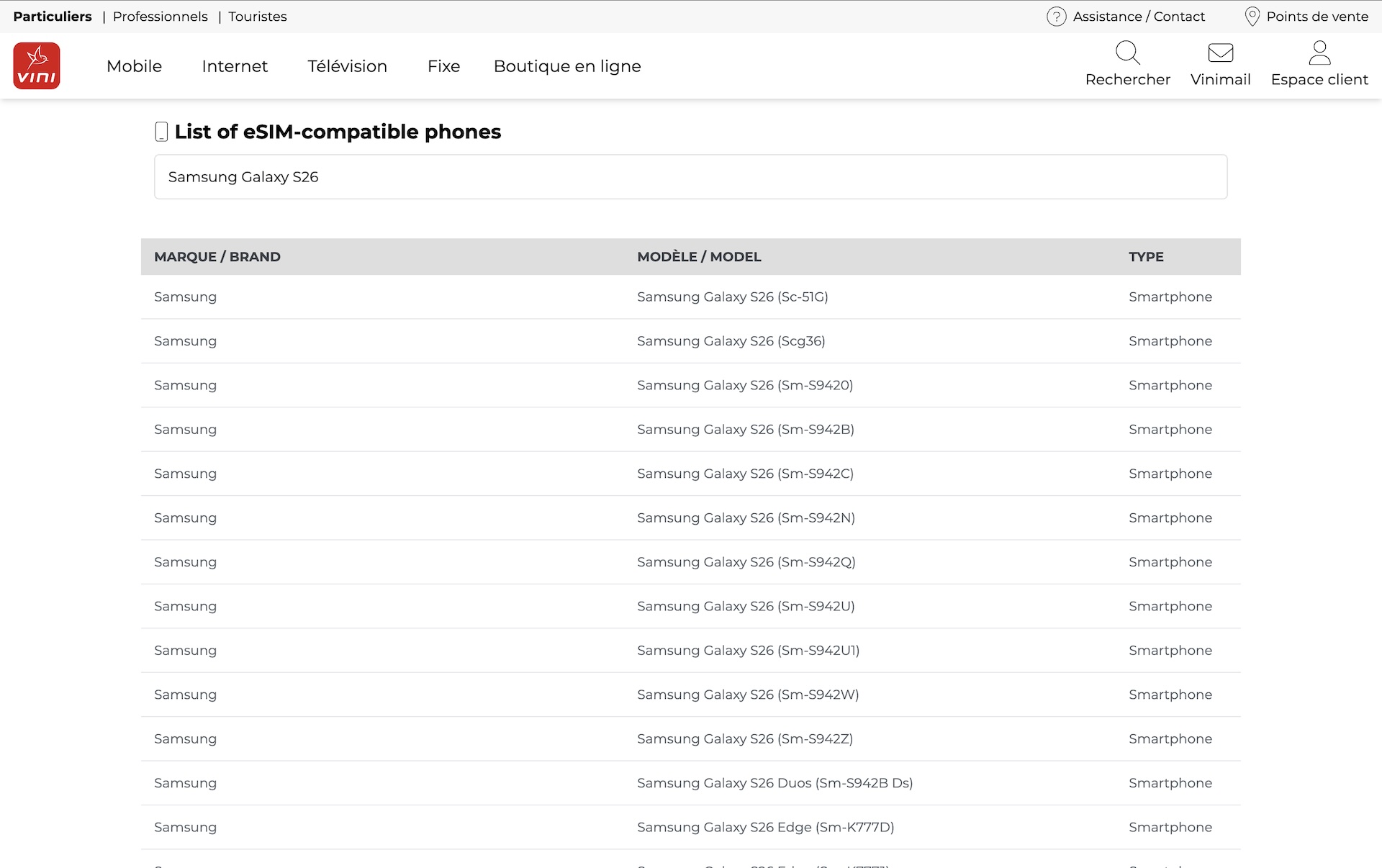Click the phone search field with Samsung Galaxy S26
The width and height of the screenshot is (1382, 868).
[x=690, y=177]
